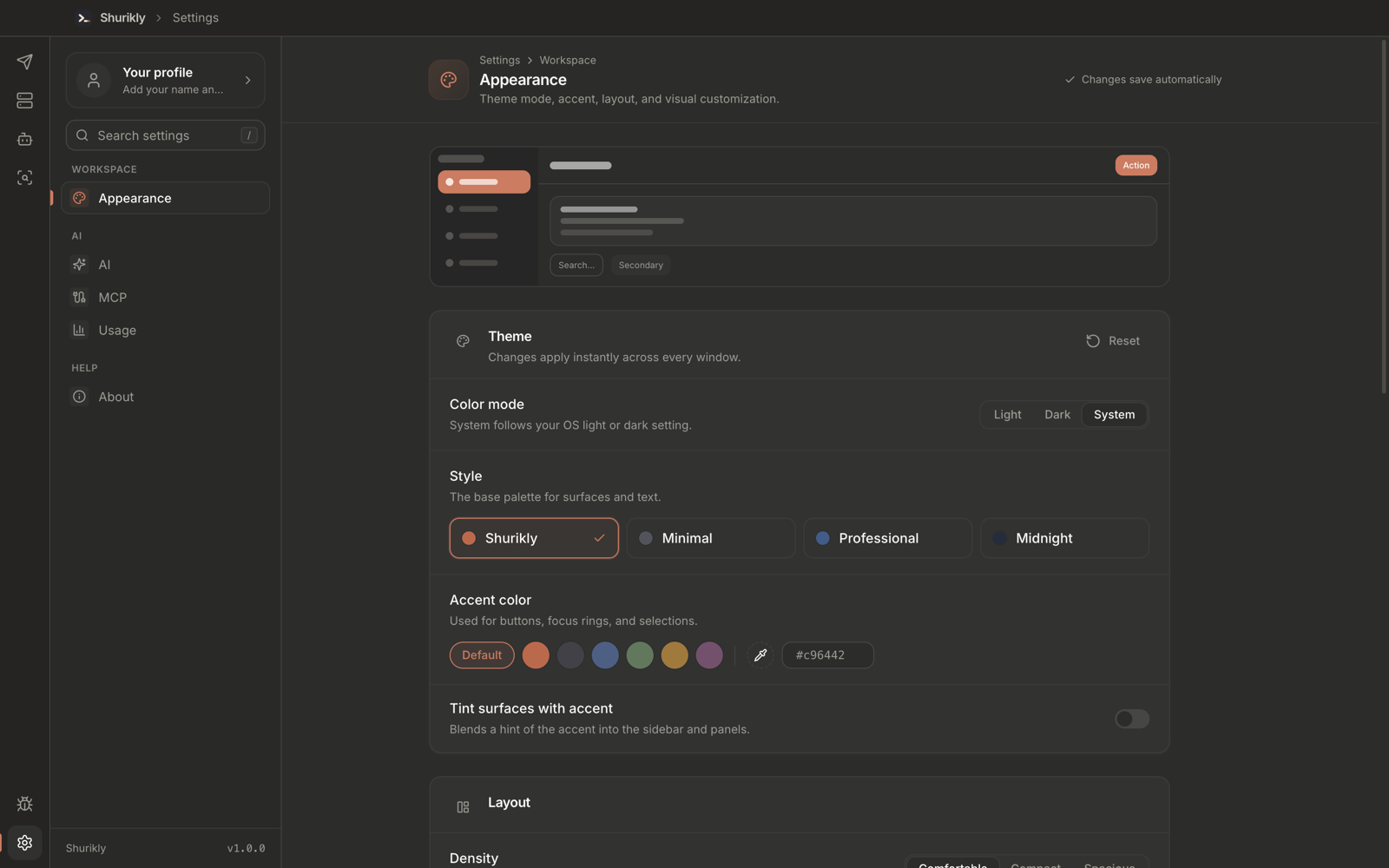Click the Secondary button in preview
This screenshot has height=868, width=1389.
(x=641, y=265)
